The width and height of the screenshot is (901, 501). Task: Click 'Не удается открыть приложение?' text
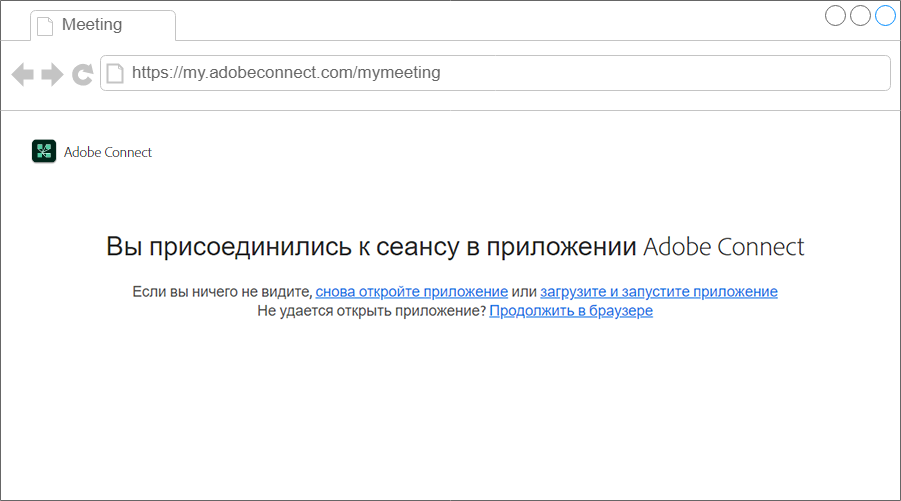372,311
